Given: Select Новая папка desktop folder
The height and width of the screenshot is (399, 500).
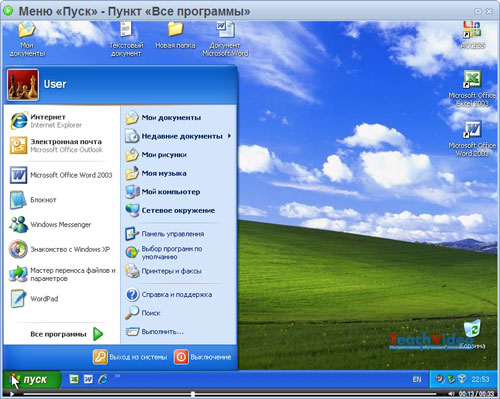Looking at the screenshot, I should coord(175,36).
